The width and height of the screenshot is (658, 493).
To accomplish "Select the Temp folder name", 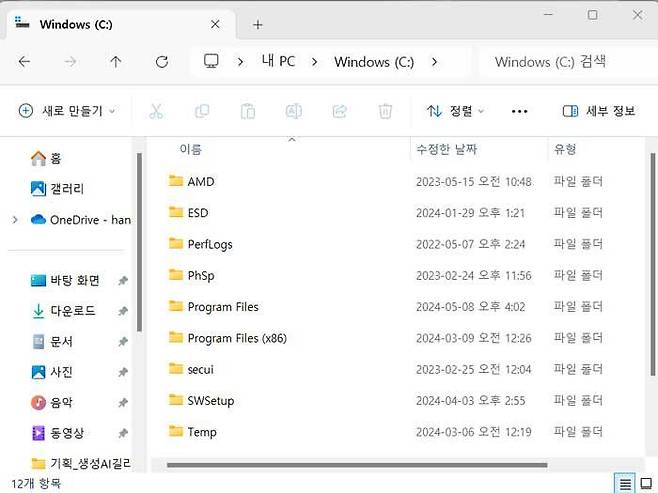I will (202, 432).
